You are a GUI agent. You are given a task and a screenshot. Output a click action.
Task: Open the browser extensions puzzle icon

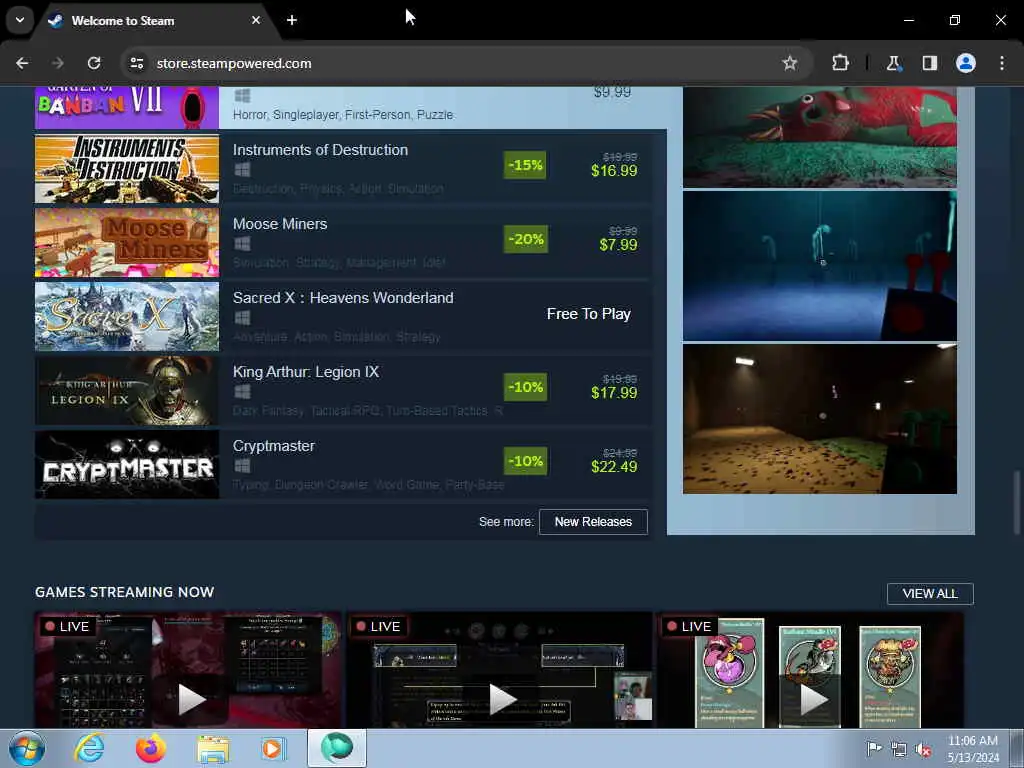tap(840, 63)
